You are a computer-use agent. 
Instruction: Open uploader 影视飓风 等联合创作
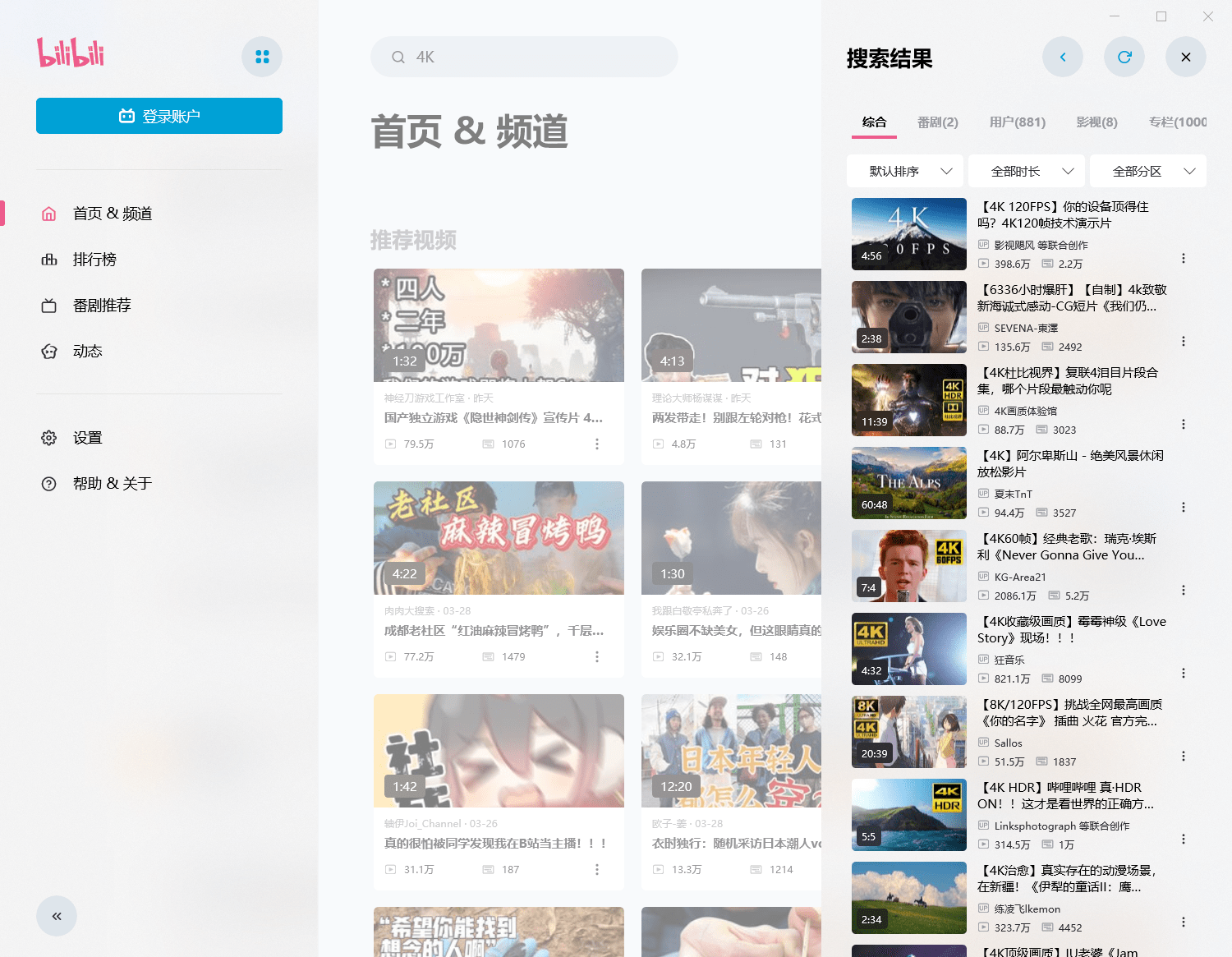1041,245
